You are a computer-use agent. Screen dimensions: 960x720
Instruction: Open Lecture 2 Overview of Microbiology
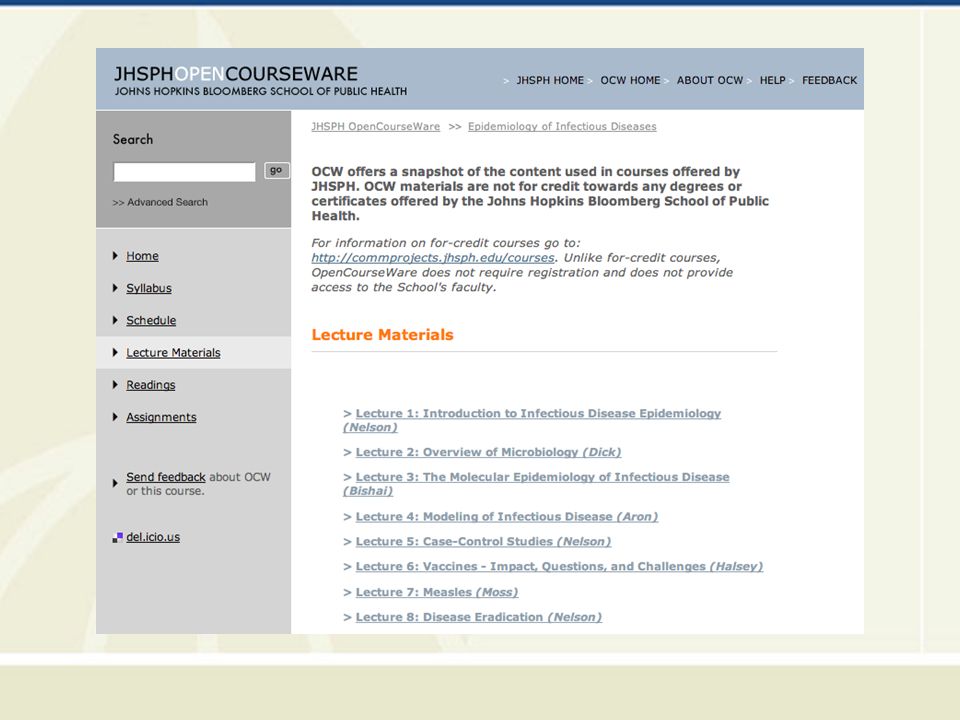(488, 452)
